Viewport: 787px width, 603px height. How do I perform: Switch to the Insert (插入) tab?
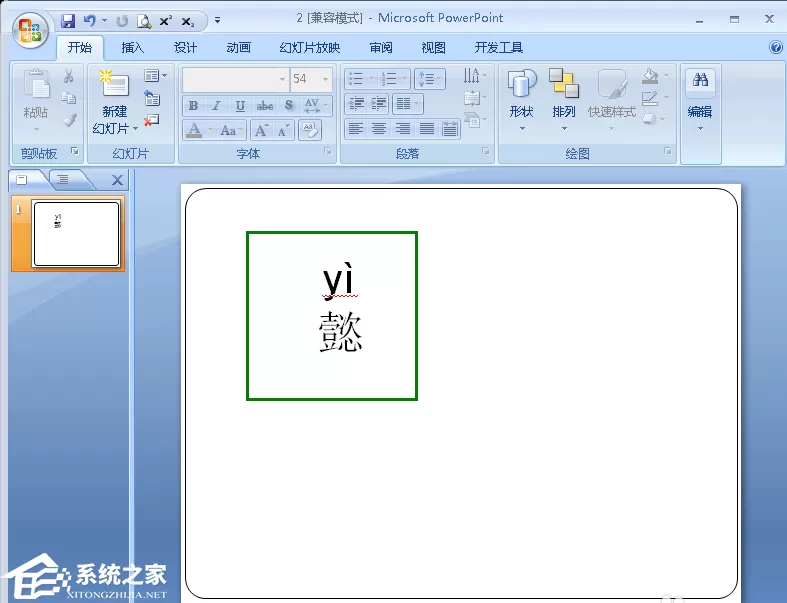tap(133, 48)
